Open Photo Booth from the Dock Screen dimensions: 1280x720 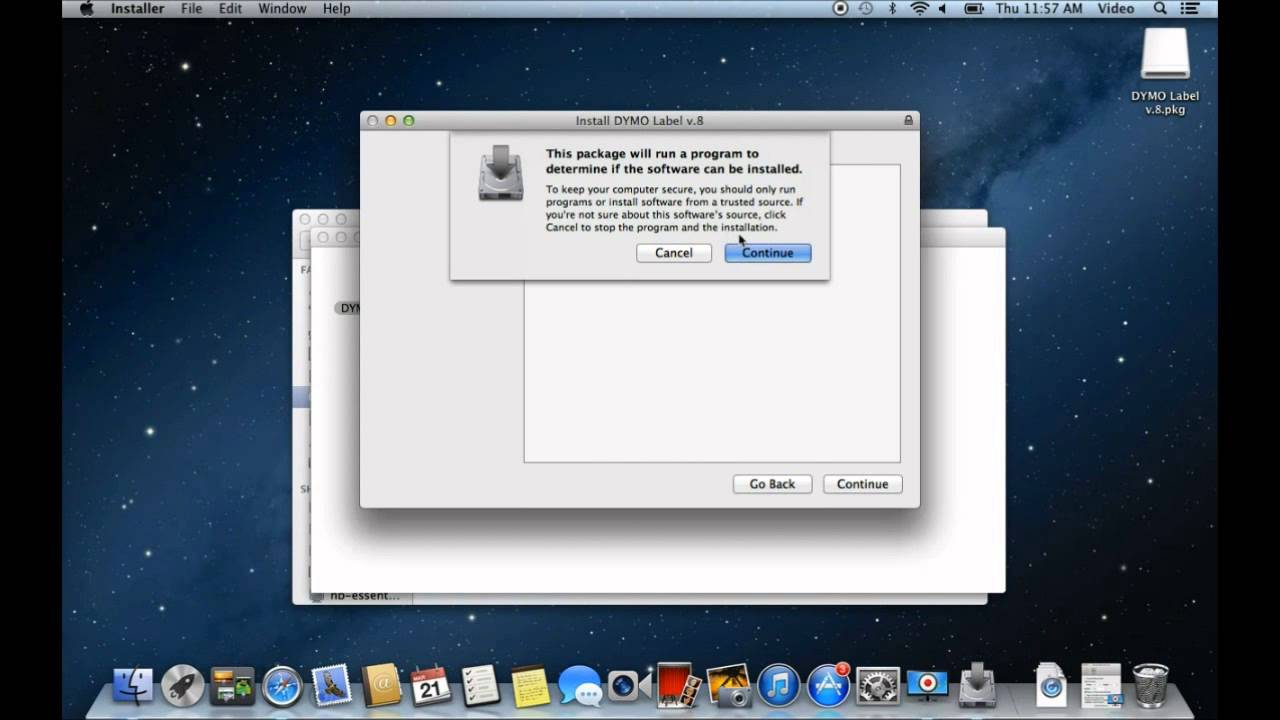point(679,686)
